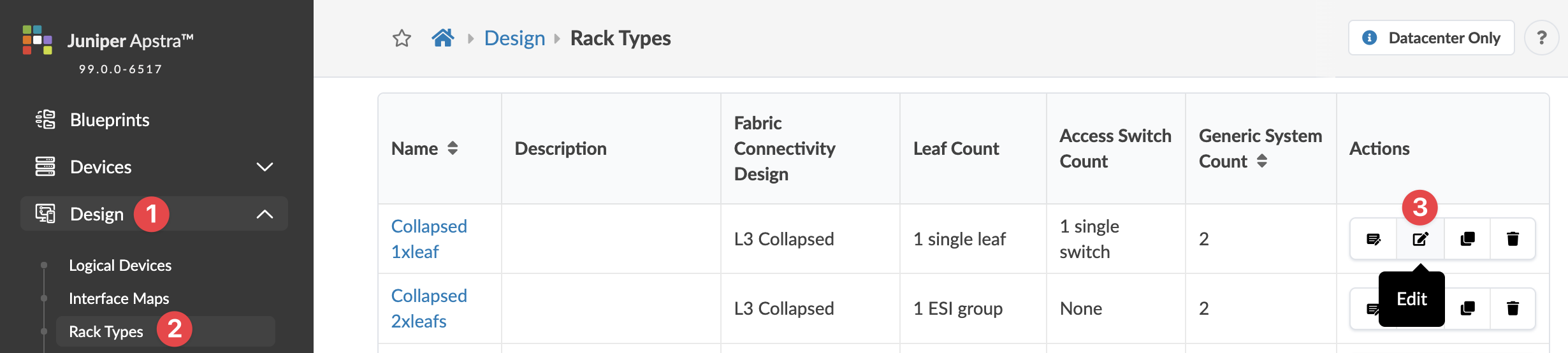This screenshot has width=1568, height=353.
Task: Open Blueprints in the sidebar
Action: pyautogui.click(x=110, y=120)
